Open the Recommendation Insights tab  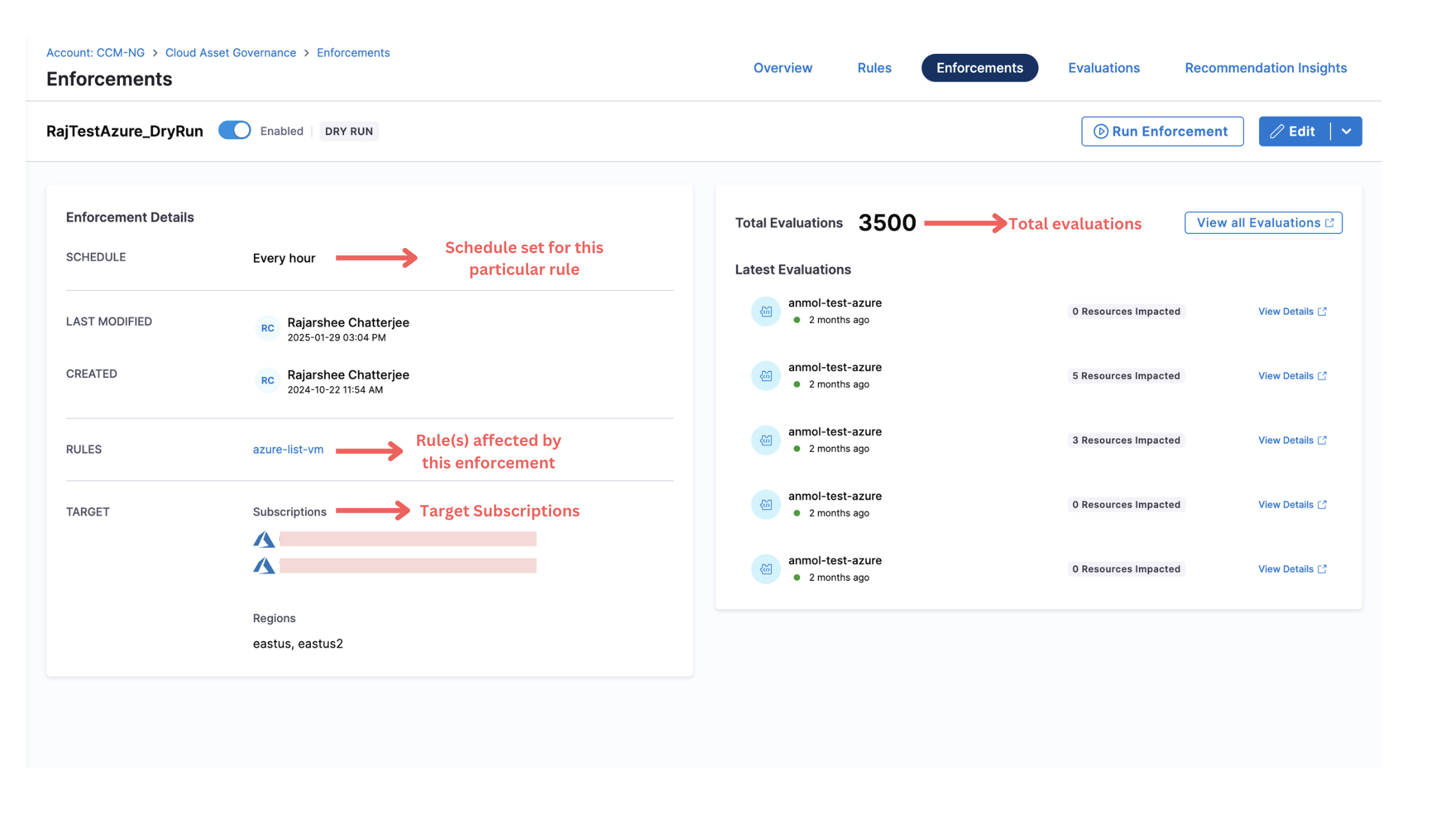pyautogui.click(x=1266, y=68)
